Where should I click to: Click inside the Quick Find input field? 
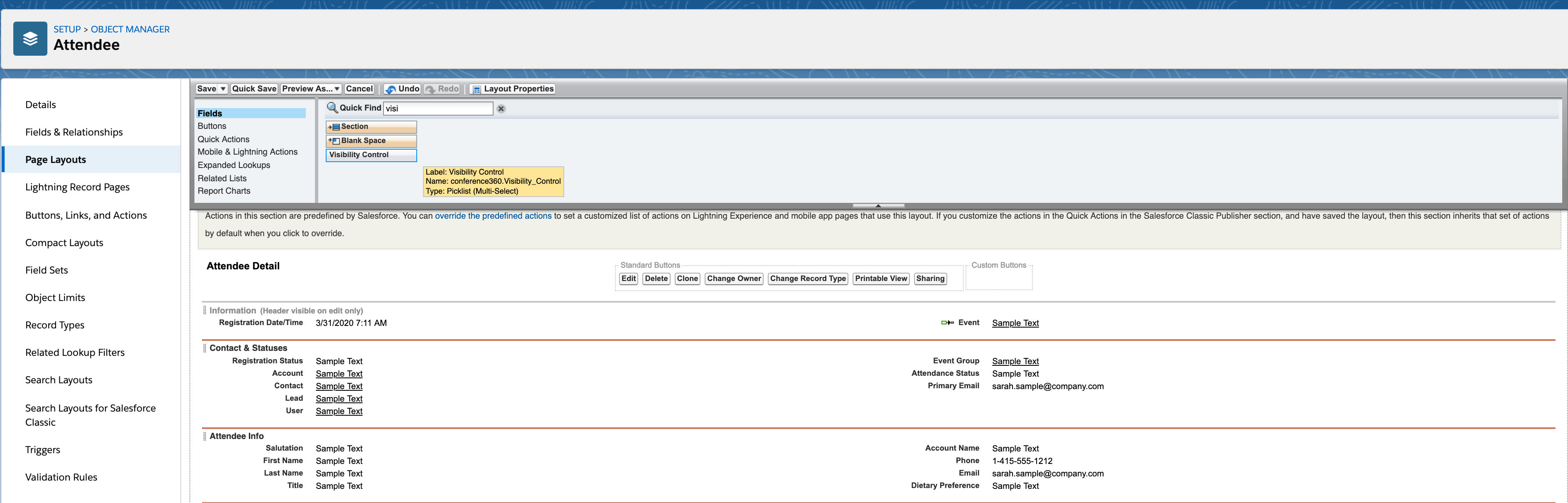pos(437,108)
